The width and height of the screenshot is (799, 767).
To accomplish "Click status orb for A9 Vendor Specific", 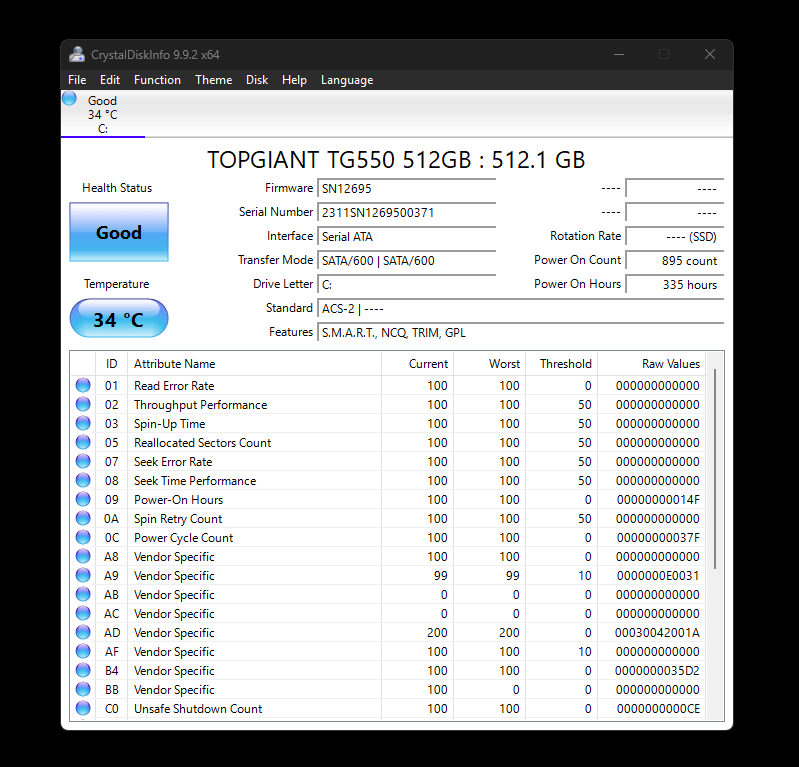I will (83, 575).
